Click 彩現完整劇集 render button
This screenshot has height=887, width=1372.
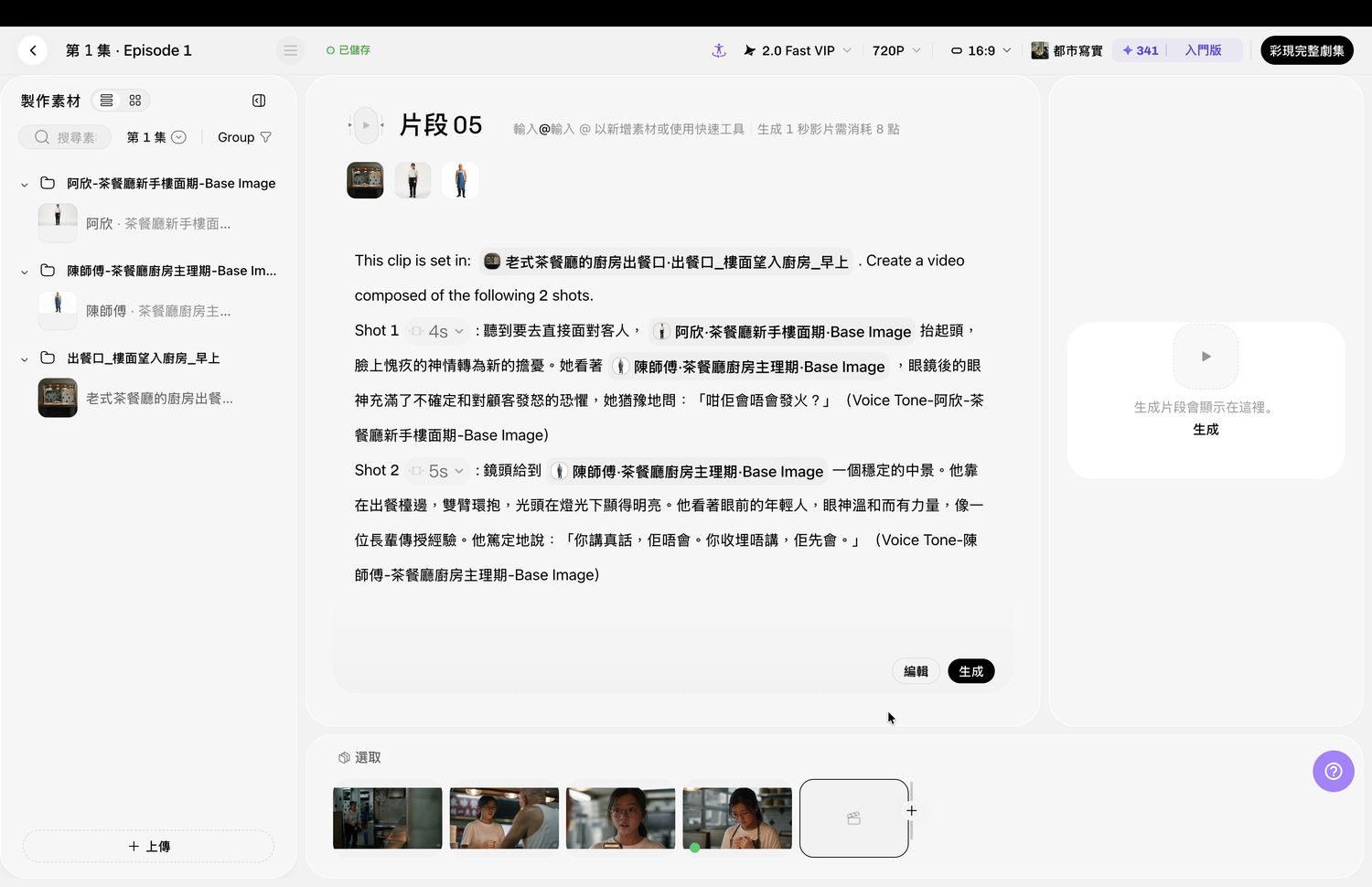1306,50
